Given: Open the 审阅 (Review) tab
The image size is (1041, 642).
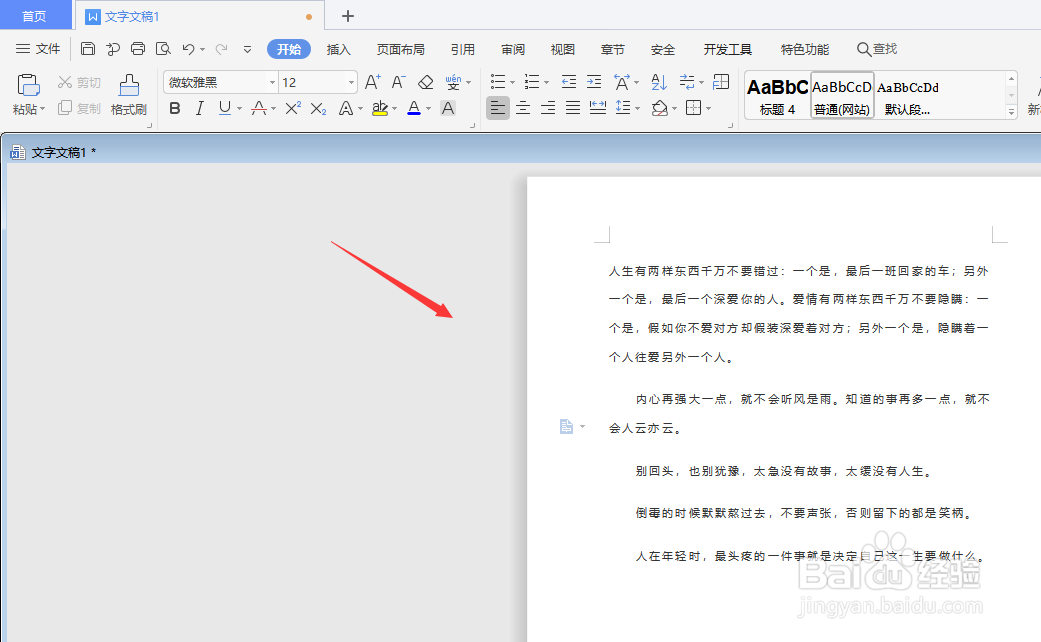Looking at the screenshot, I should [x=513, y=49].
